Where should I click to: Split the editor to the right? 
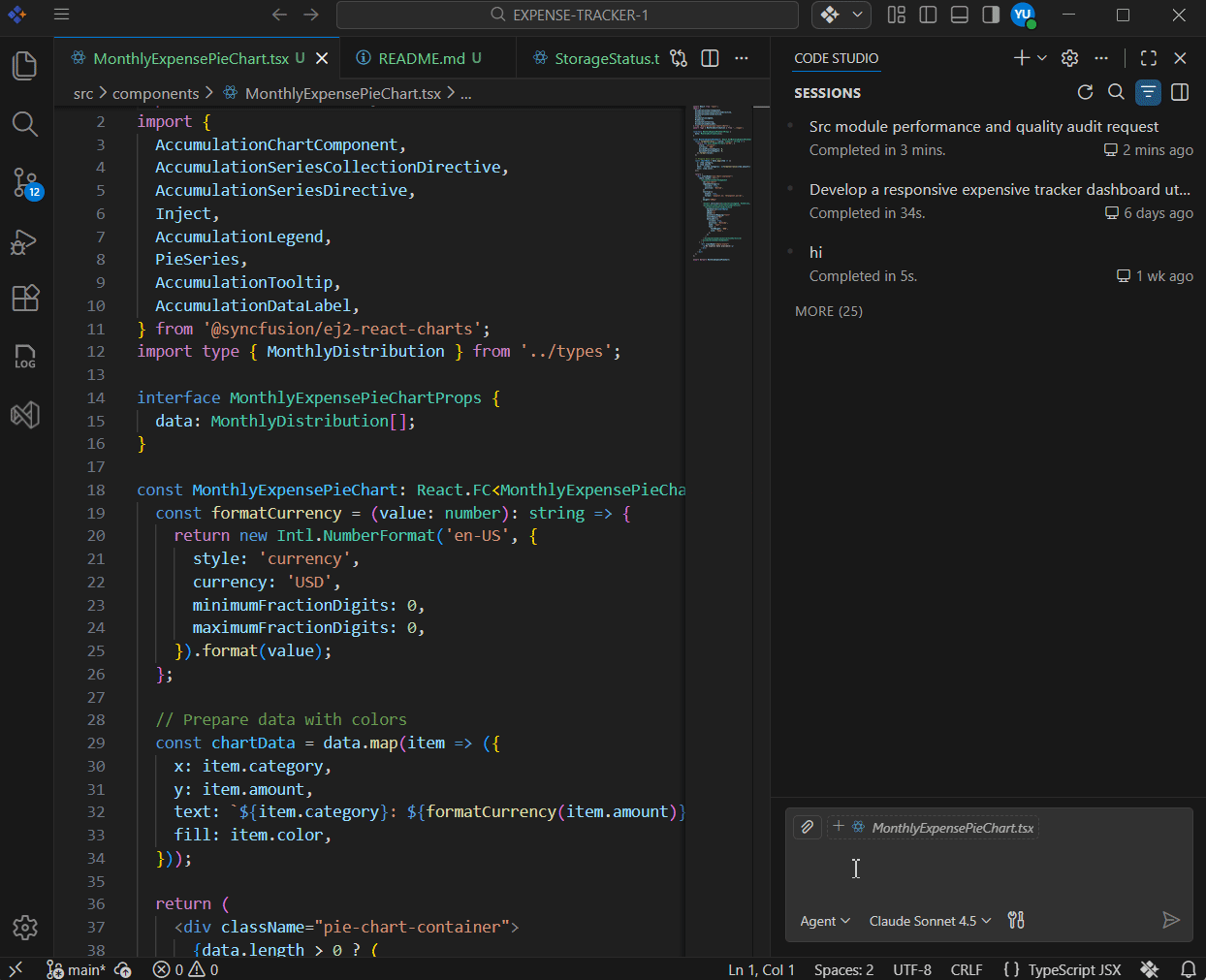[710, 58]
